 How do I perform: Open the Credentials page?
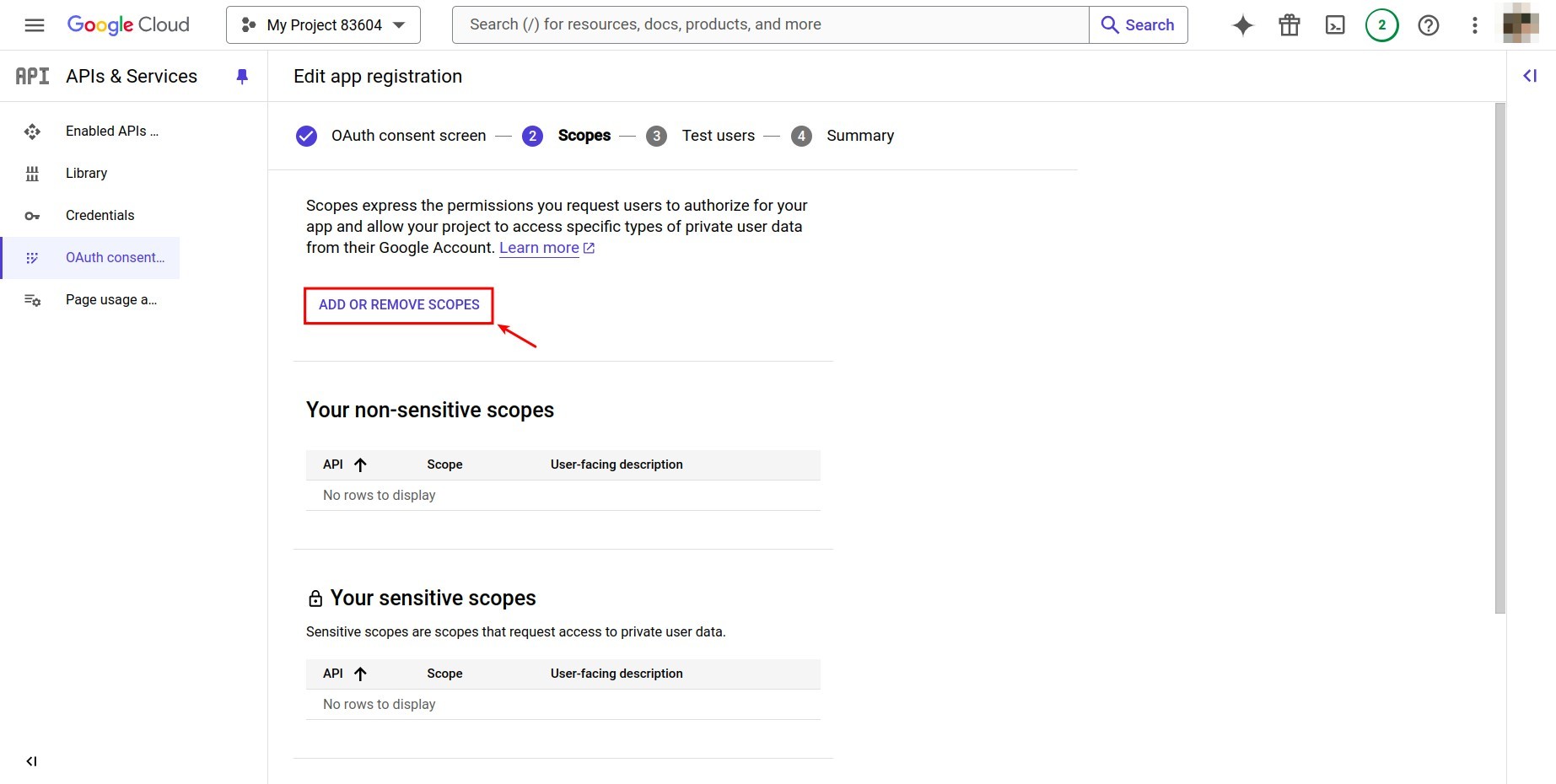click(99, 215)
